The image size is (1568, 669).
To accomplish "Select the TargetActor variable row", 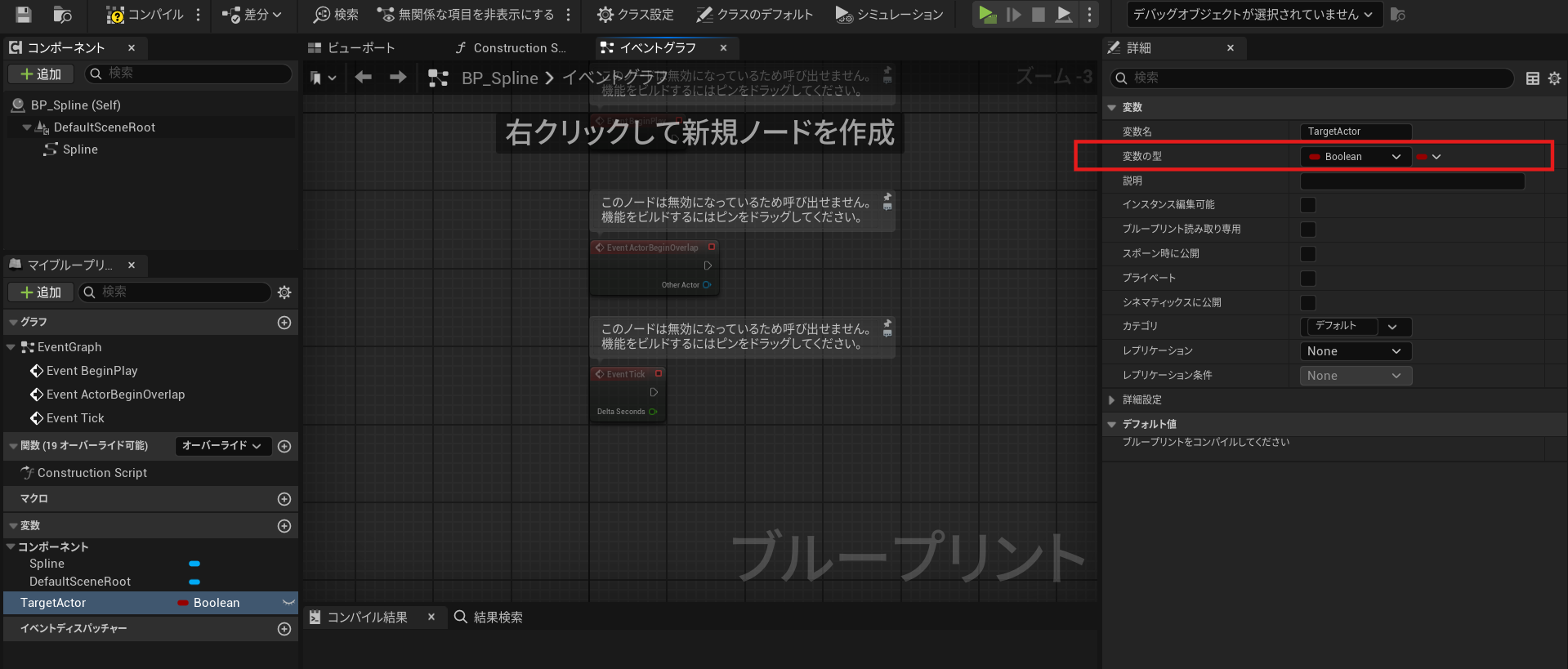I will (x=151, y=603).
